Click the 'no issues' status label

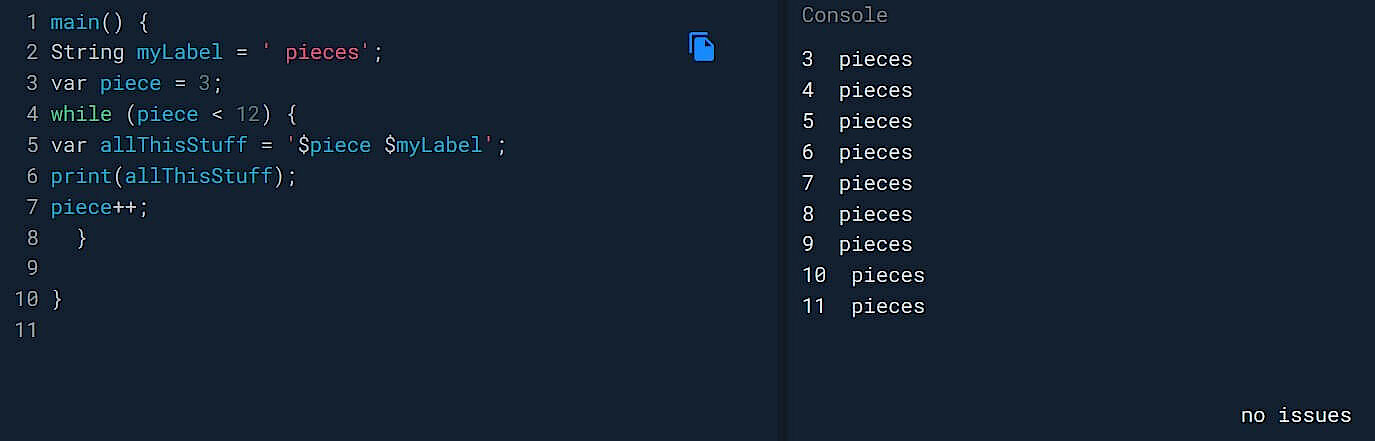click(1295, 415)
